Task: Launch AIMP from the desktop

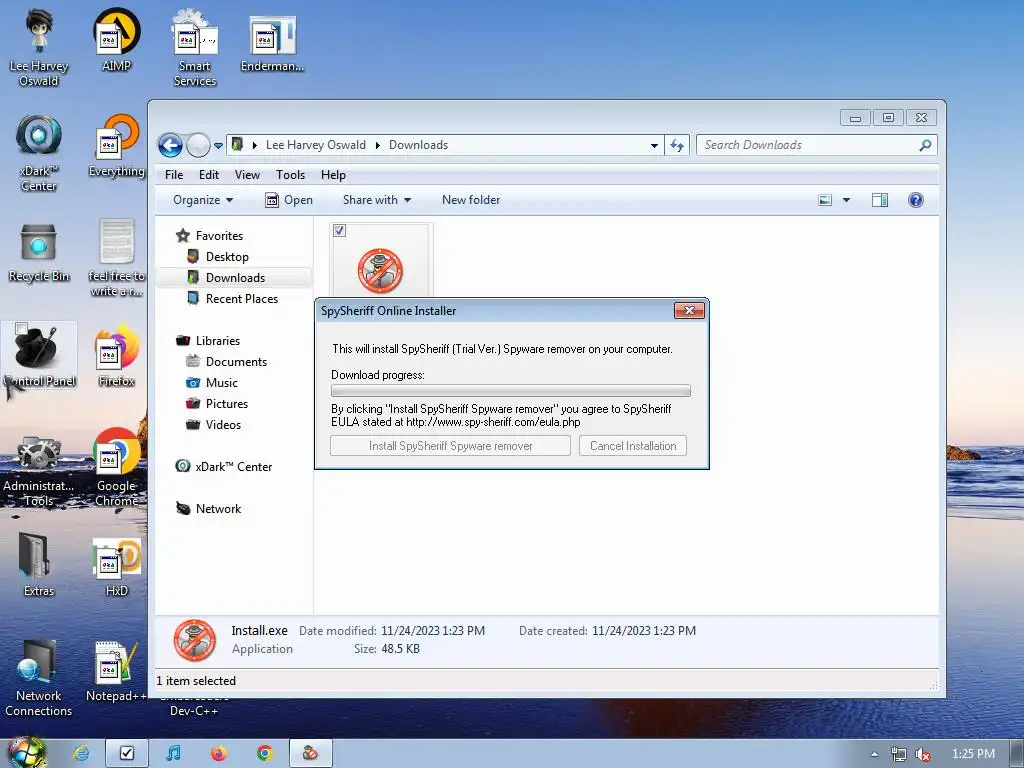Action: point(116,40)
